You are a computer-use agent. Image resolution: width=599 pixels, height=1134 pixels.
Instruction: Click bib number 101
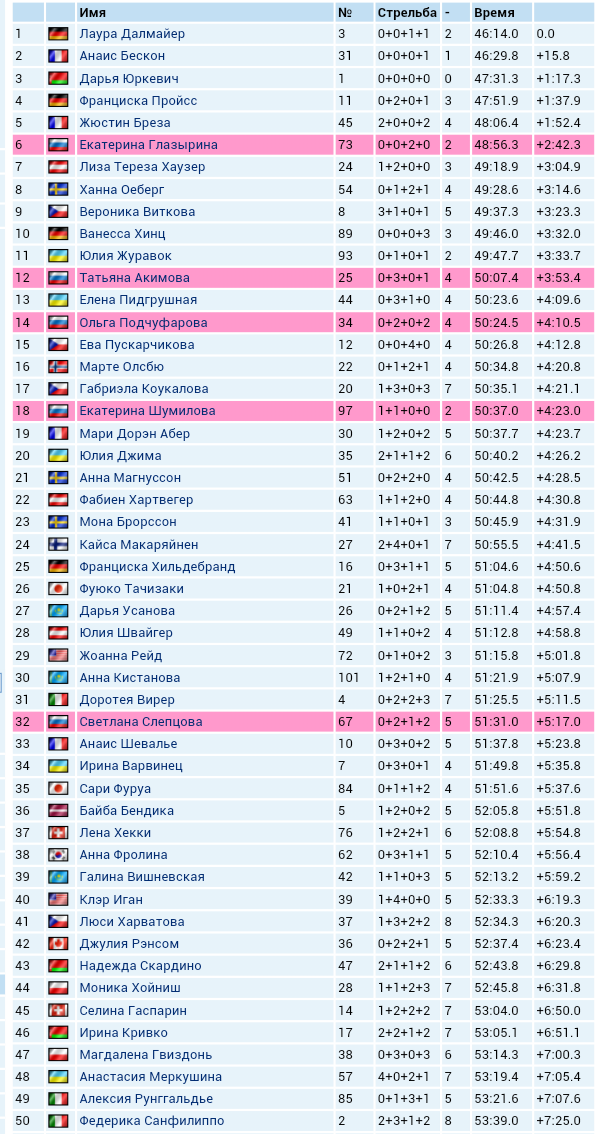(x=348, y=678)
